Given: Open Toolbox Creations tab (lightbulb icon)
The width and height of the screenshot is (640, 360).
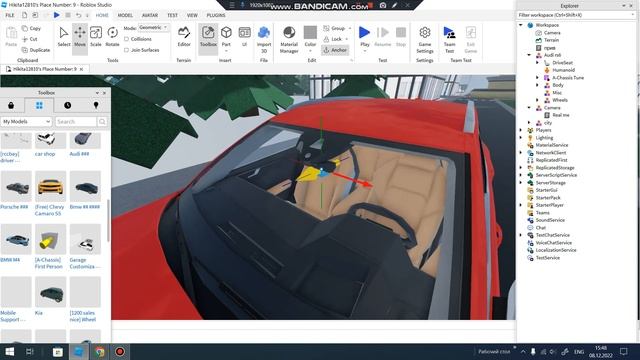Looking at the screenshot, I should click(x=96, y=105).
